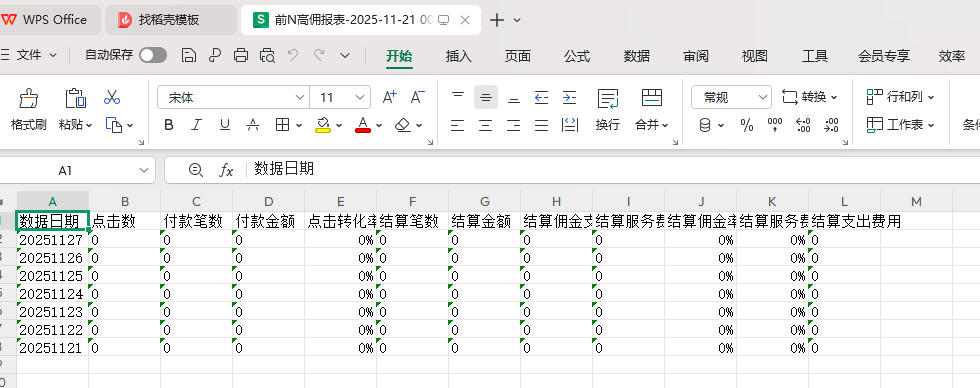Open the File (文件) menu
The image size is (980, 388).
(29, 55)
